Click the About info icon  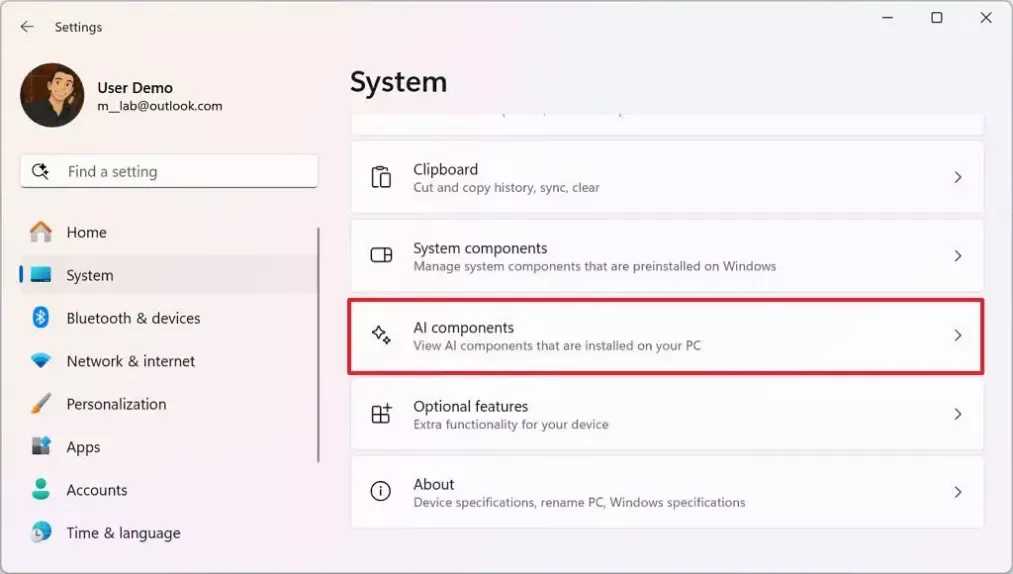click(x=381, y=492)
